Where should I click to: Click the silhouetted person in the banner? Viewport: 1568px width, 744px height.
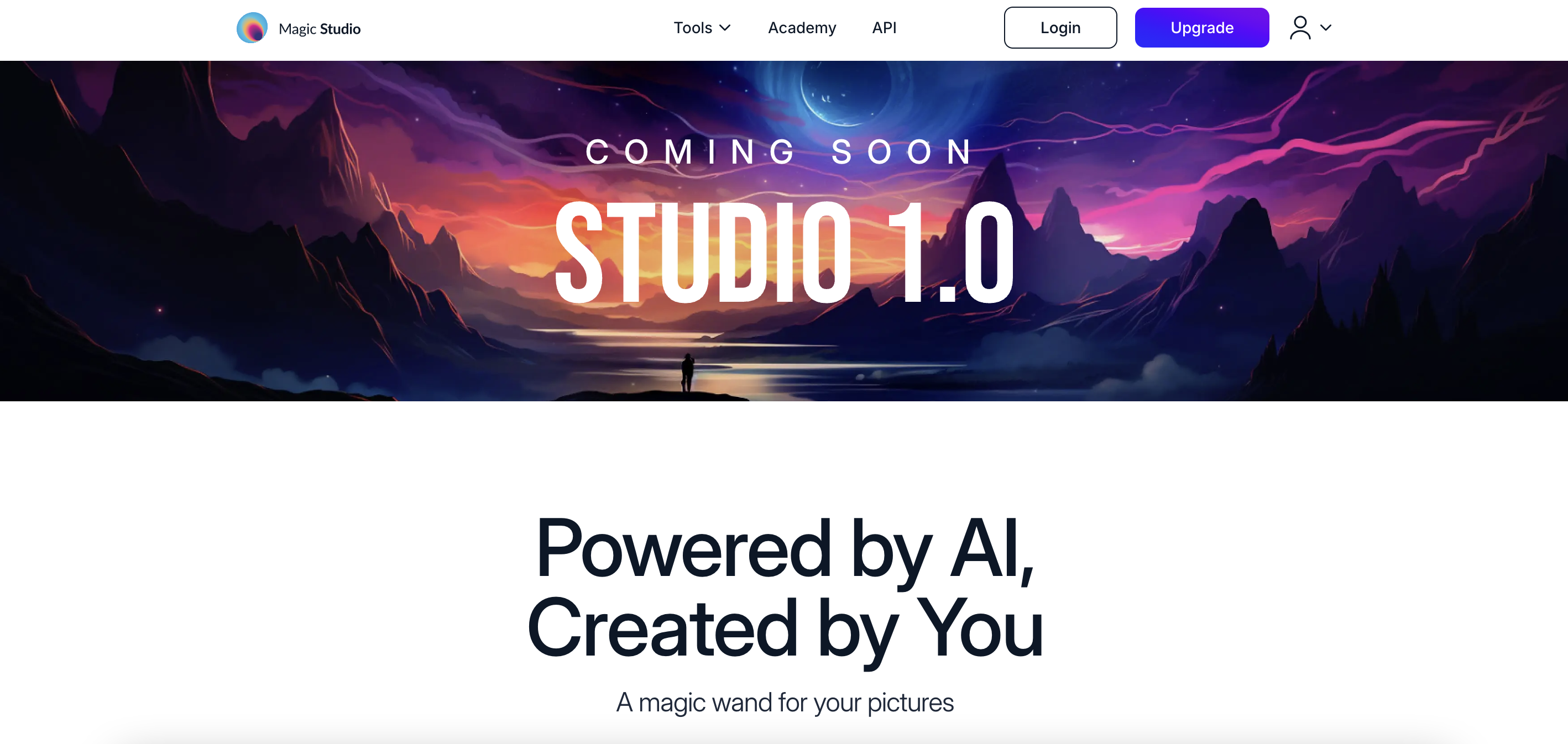click(x=687, y=371)
